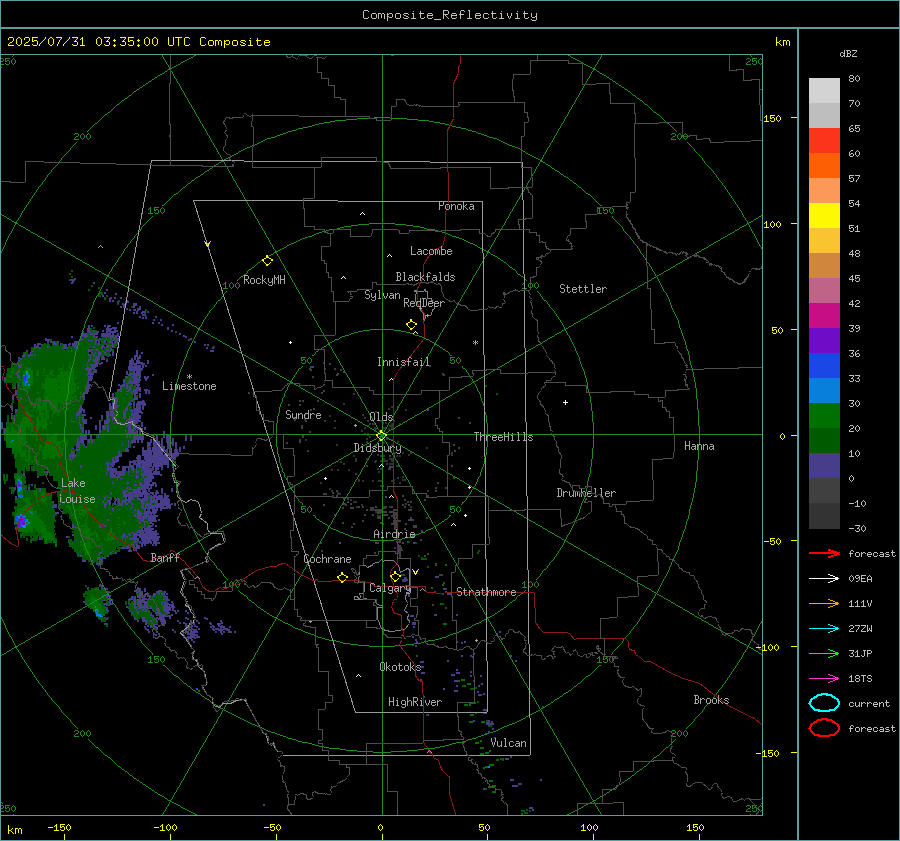
Task: Click the Ponoka label on the map
Action: point(456,206)
